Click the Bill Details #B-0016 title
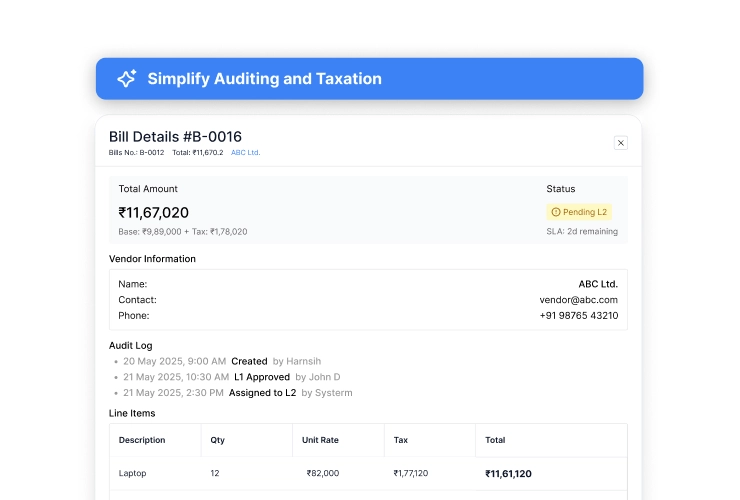740x500 pixels. point(175,137)
